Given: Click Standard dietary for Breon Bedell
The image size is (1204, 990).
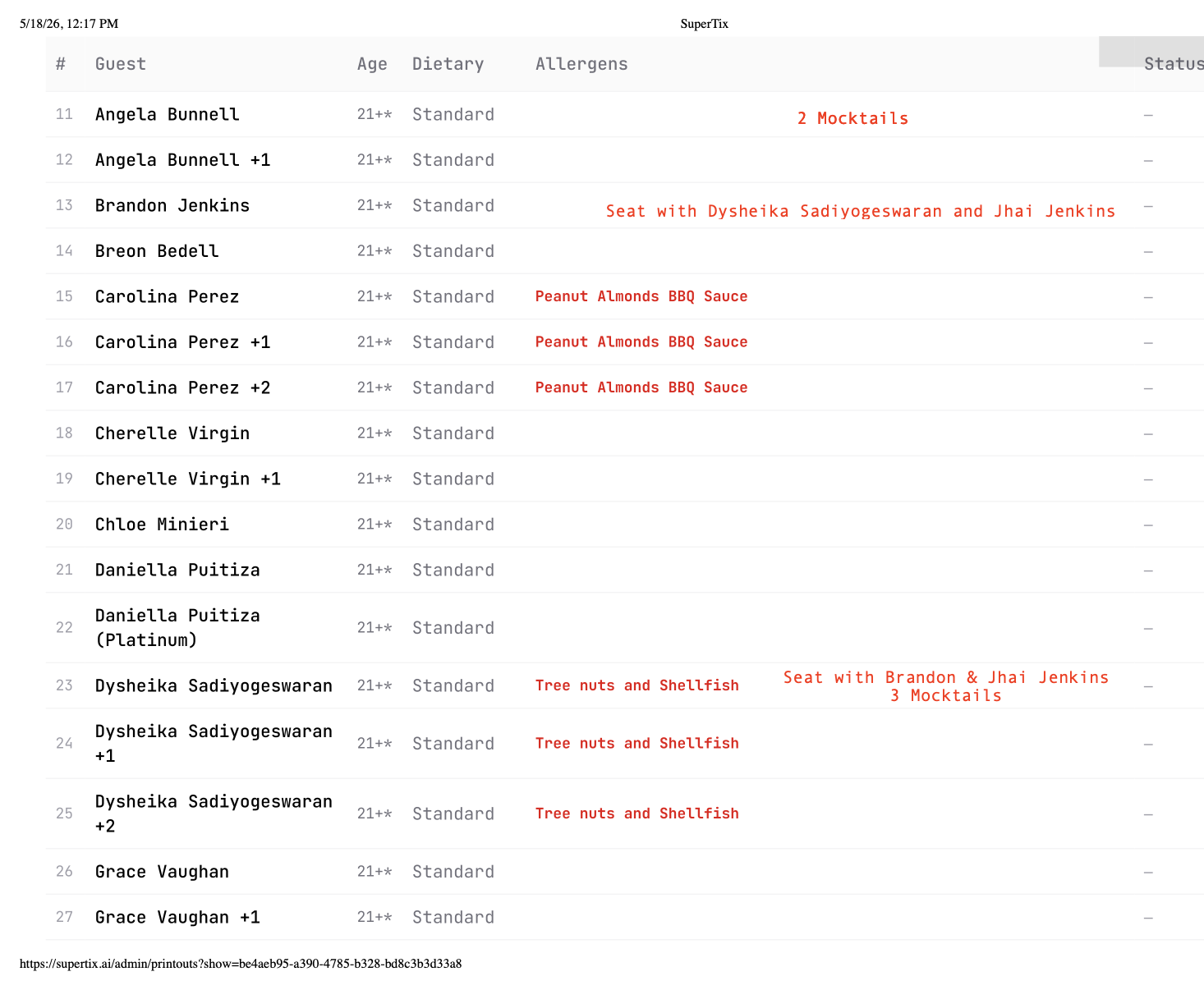Looking at the screenshot, I should [x=453, y=251].
